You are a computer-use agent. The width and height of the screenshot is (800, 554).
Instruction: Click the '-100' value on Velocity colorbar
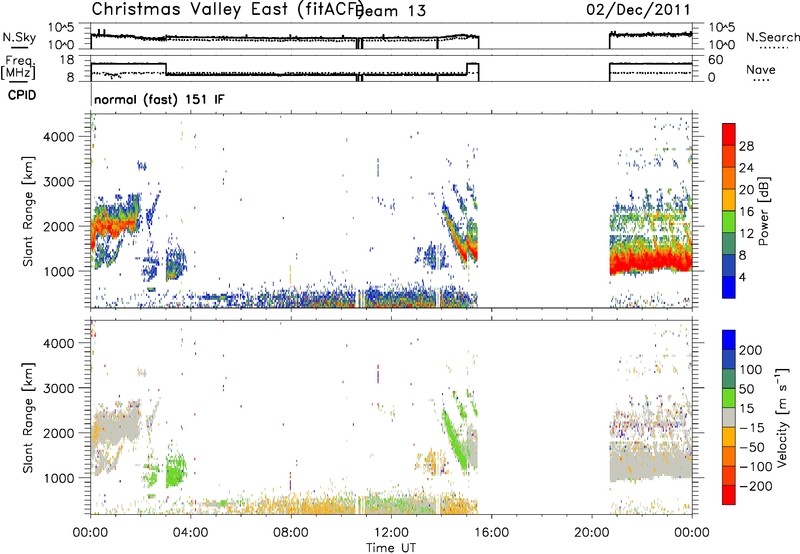click(x=755, y=466)
